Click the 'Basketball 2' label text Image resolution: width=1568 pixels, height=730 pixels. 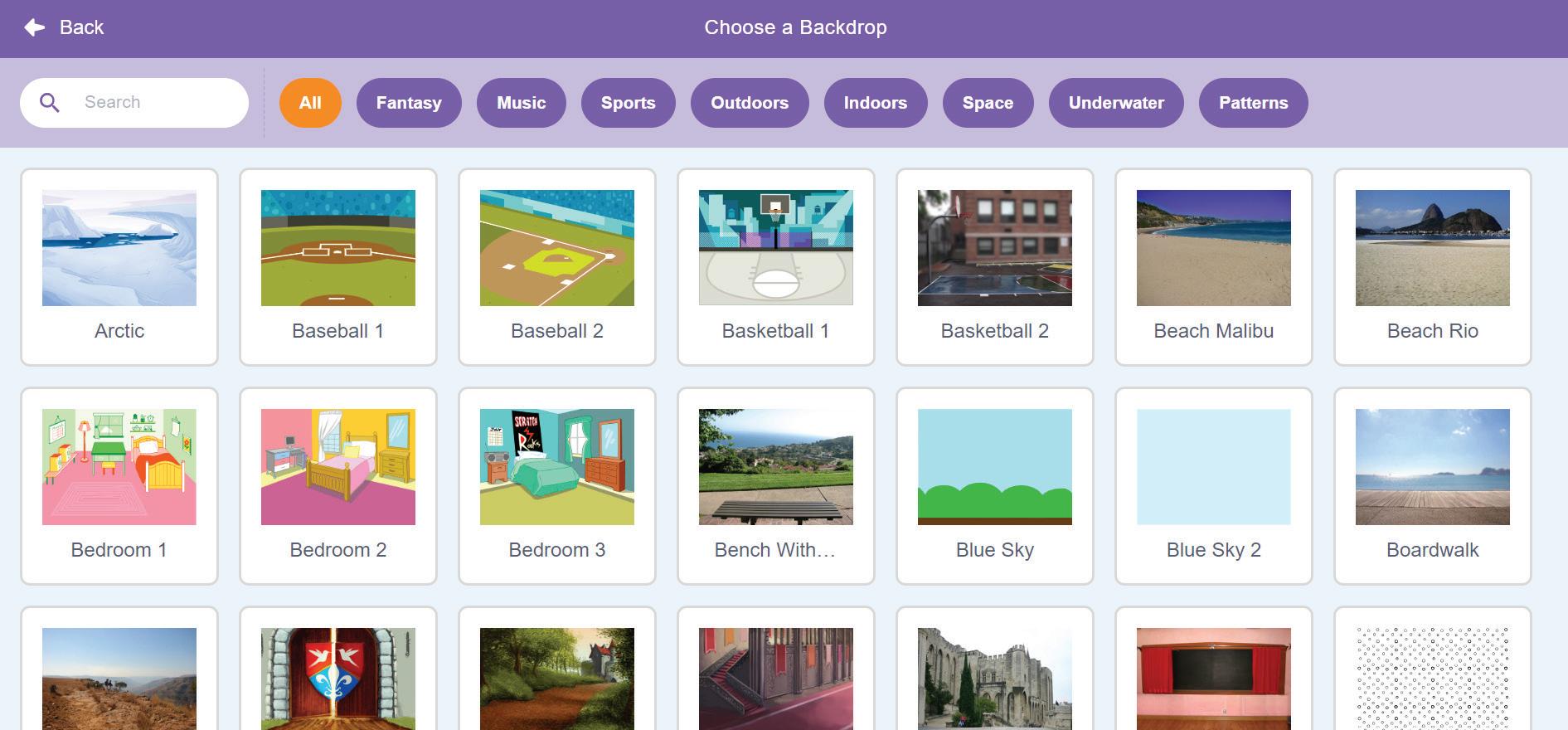995,331
